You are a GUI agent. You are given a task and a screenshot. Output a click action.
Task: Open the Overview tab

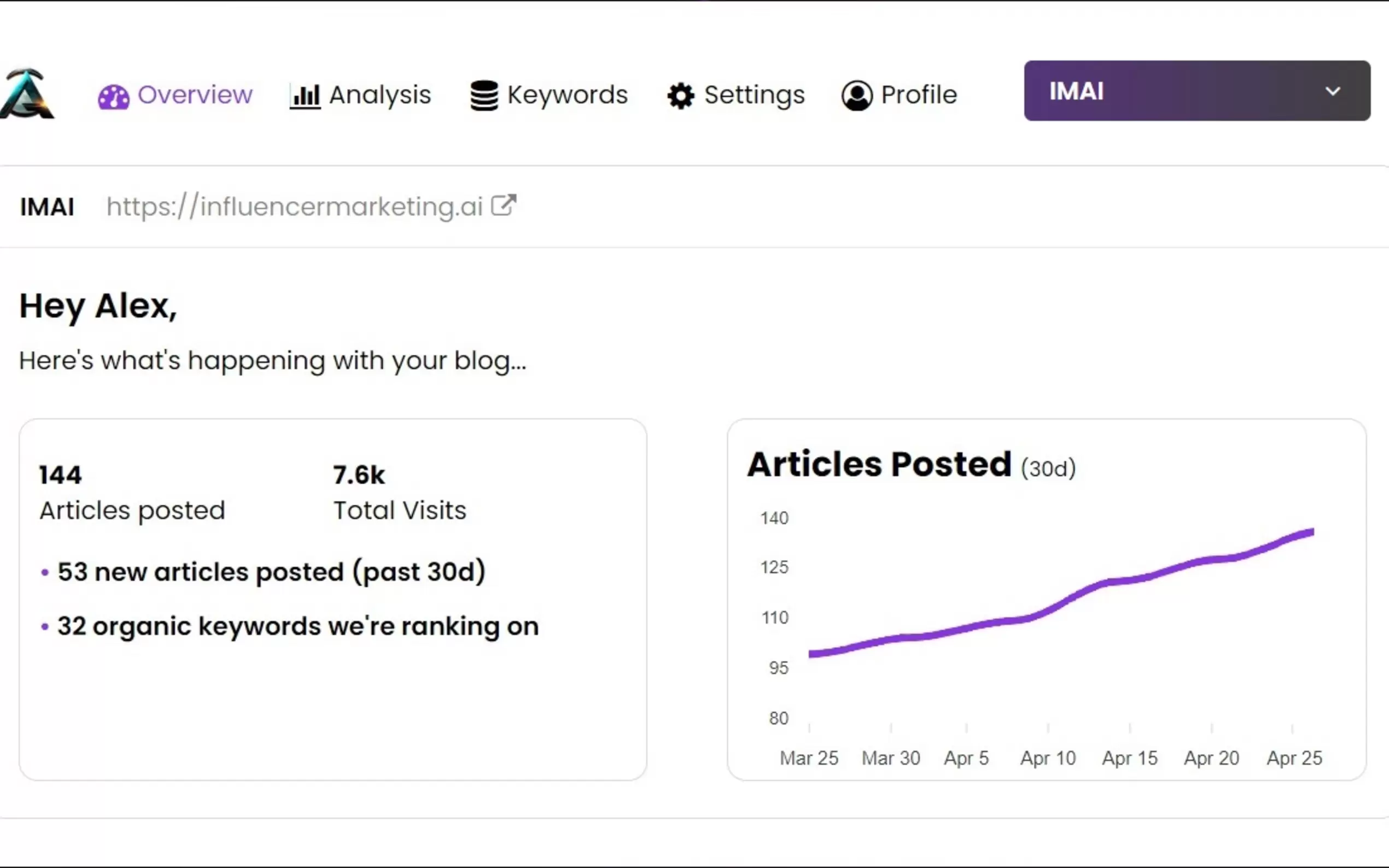coord(195,95)
